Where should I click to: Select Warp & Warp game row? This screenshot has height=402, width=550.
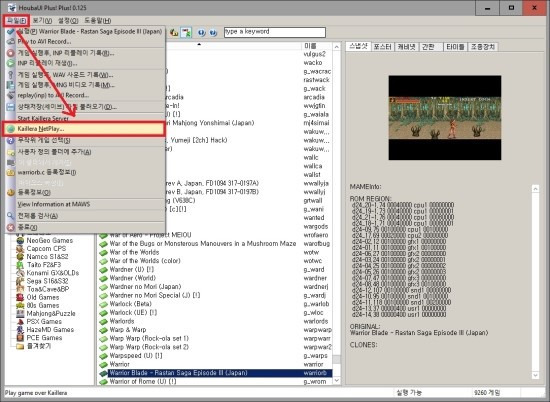215,330
